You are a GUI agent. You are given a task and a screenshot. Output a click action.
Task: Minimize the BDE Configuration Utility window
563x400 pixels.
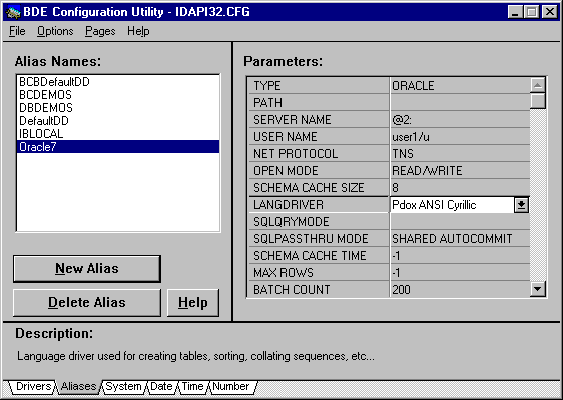(x=515, y=12)
